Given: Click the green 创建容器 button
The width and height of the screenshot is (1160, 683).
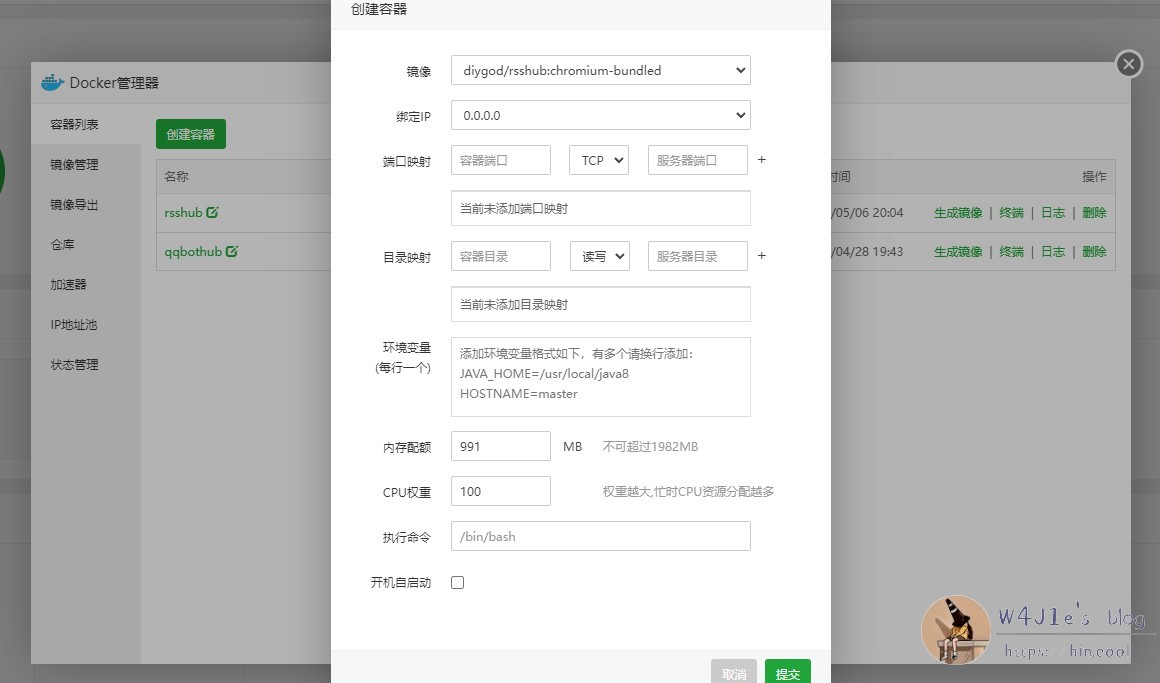Looking at the screenshot, I should coord(191,134).
